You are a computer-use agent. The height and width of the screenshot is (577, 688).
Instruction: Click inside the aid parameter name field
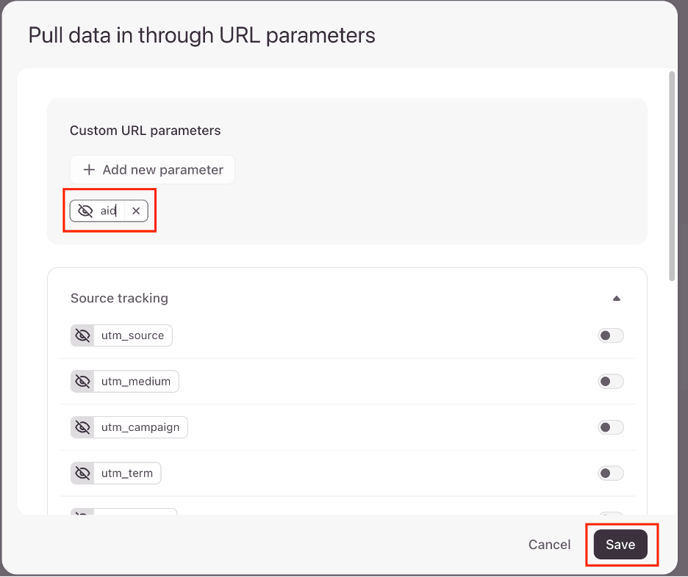point(110,211)
